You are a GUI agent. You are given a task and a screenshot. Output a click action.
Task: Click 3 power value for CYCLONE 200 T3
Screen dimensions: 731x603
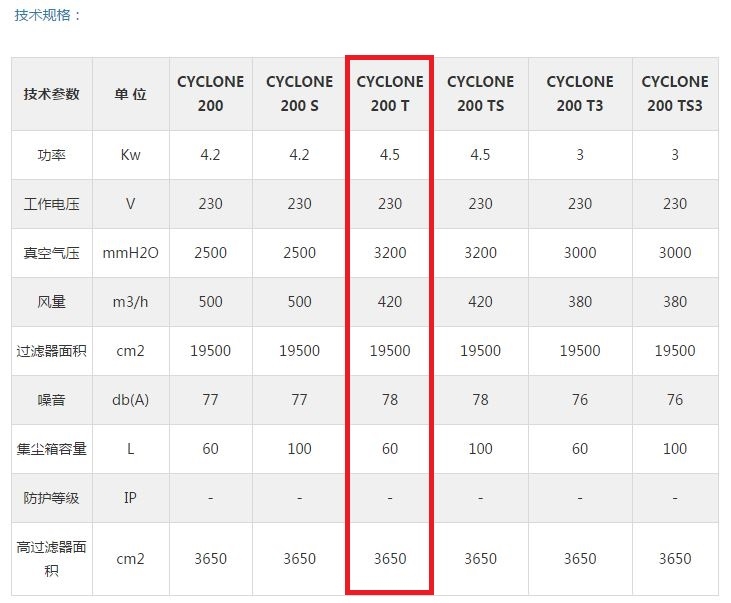click(x=580, y=155)
